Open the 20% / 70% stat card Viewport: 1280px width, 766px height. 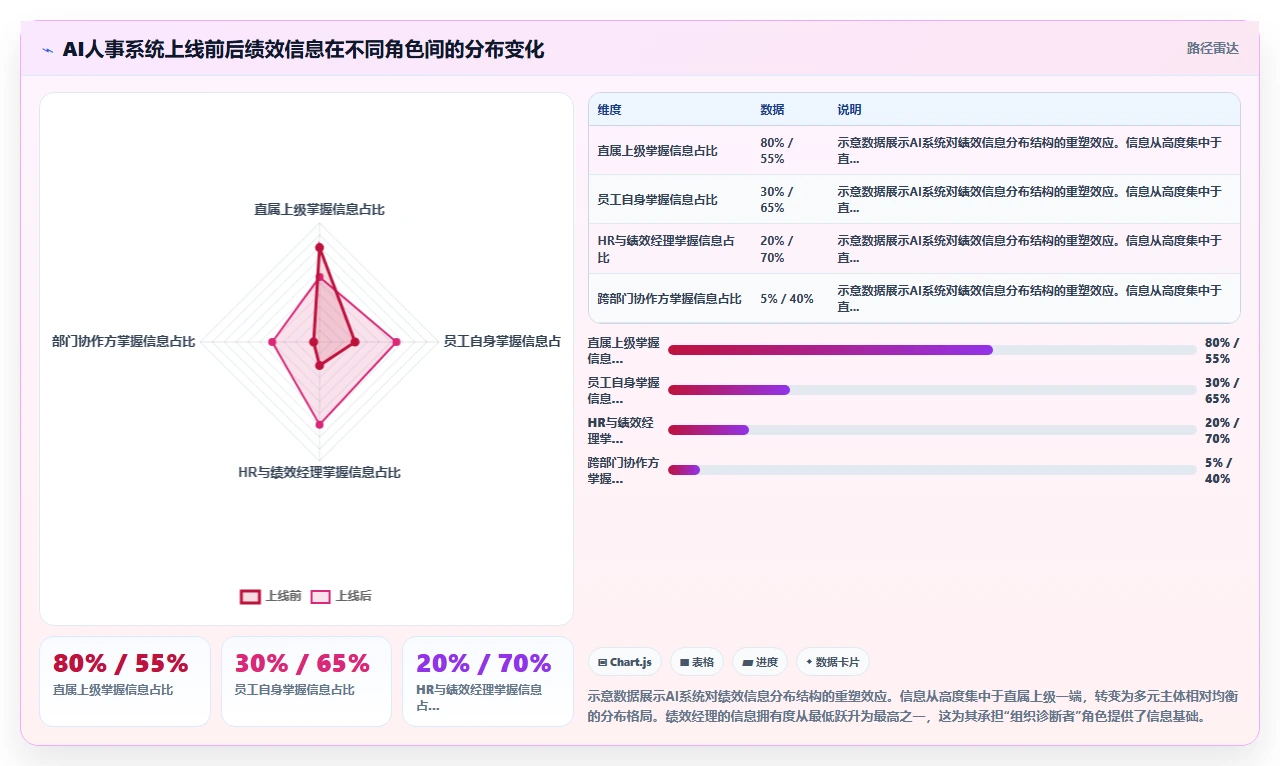(488, 681)
